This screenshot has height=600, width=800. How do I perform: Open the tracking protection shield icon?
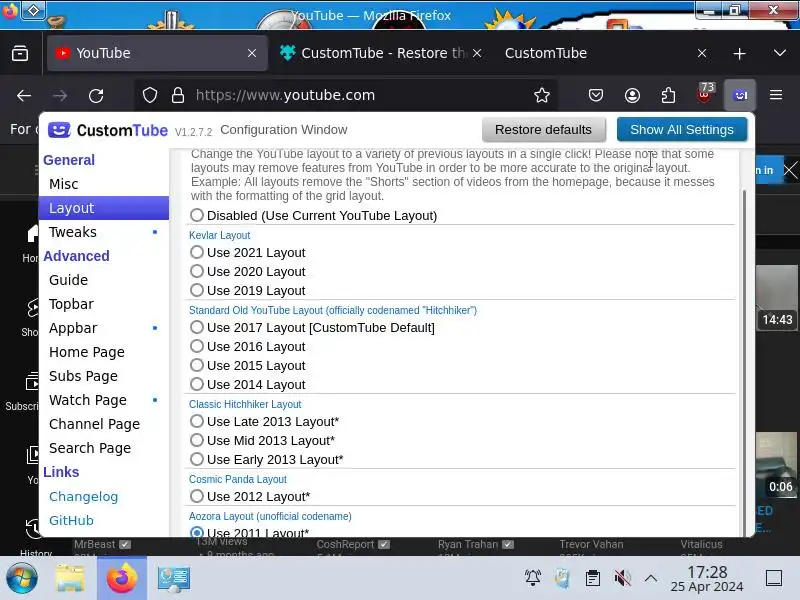click(x=149, y=95)
